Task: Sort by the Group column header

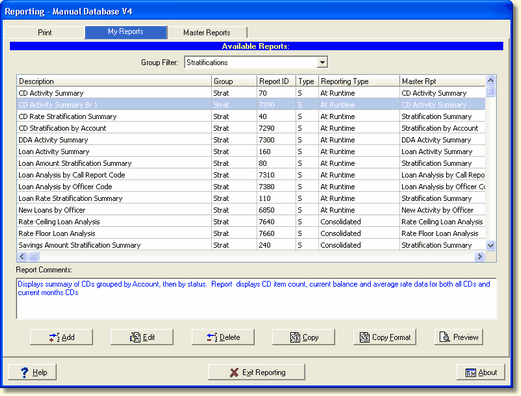Action: (x=234, y=81)
